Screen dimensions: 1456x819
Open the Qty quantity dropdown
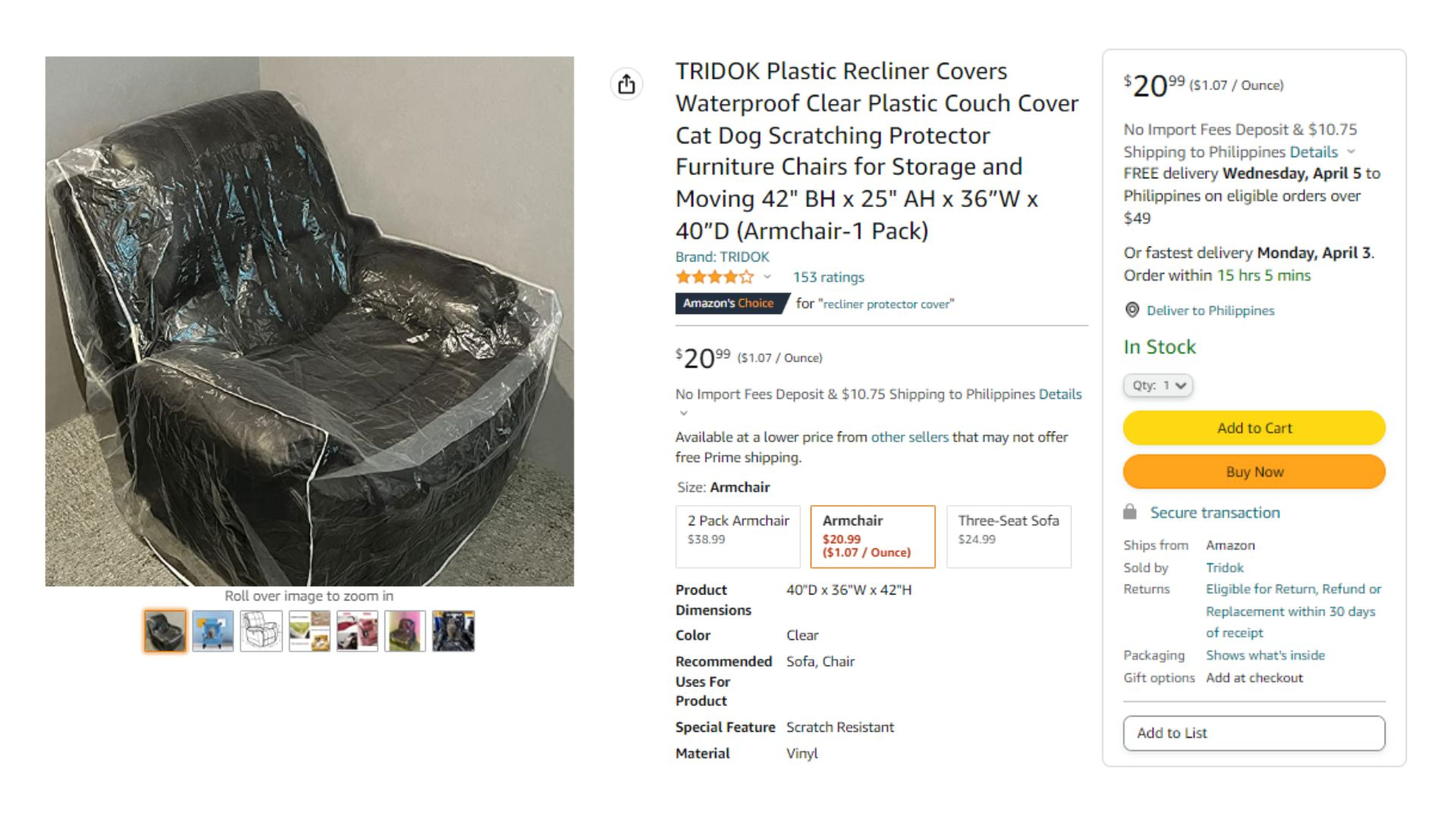pos(1158,385)
